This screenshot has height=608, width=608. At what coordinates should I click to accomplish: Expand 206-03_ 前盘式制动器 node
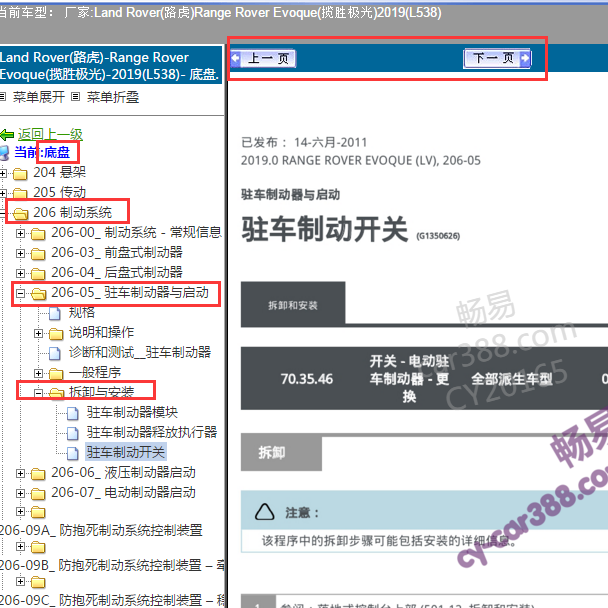20,253
